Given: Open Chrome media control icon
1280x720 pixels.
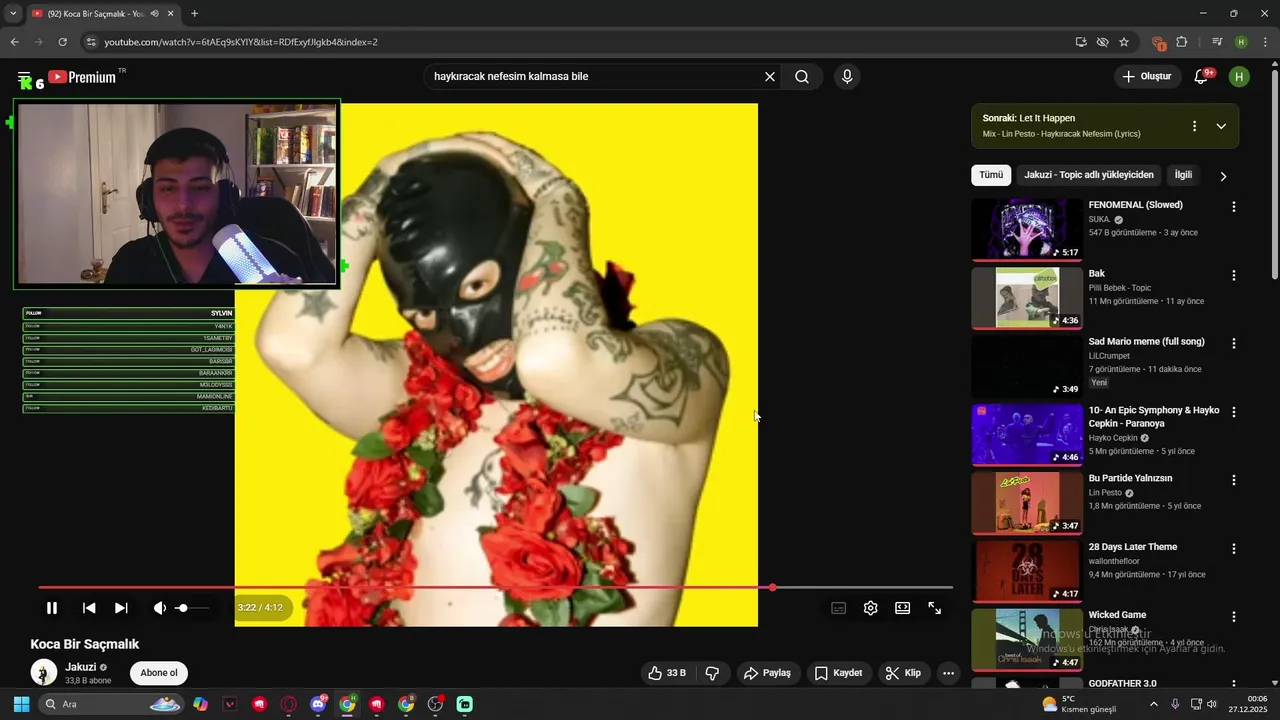Looking at the screenshot, I should [x=1217, y=42].
